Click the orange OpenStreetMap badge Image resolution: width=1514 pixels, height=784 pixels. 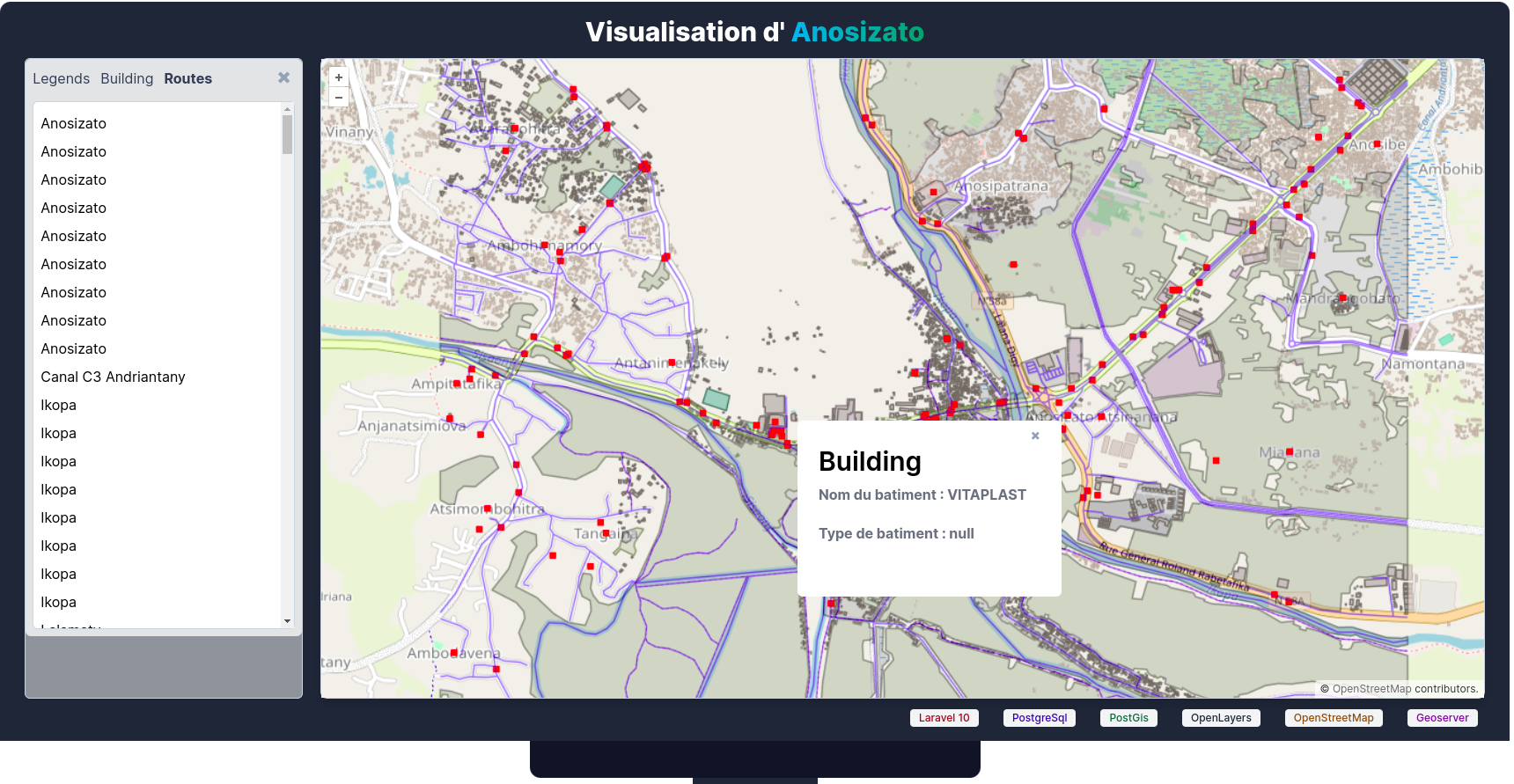pos(1334,718)
